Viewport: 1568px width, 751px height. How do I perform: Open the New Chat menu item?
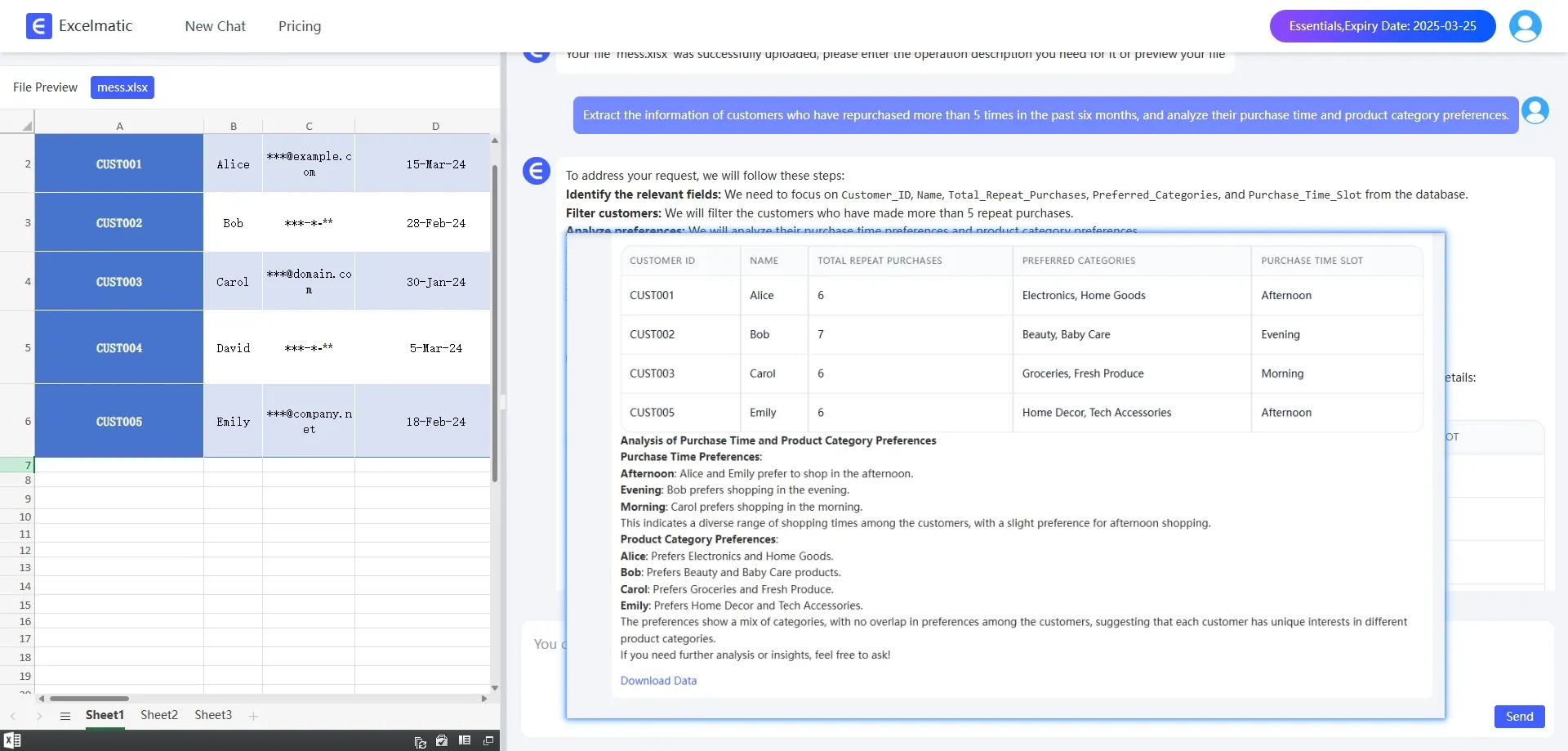215,26
